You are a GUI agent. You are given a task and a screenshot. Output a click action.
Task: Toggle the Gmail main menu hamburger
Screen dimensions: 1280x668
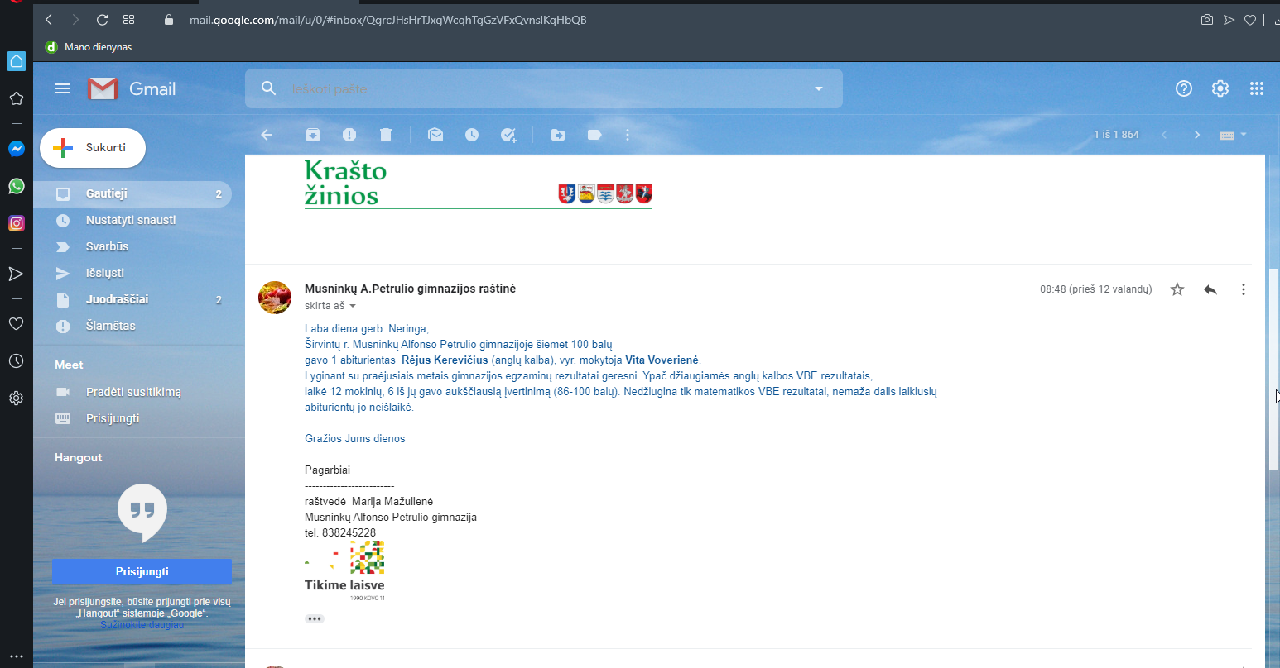pyautogui.click(x=62, y=89)
